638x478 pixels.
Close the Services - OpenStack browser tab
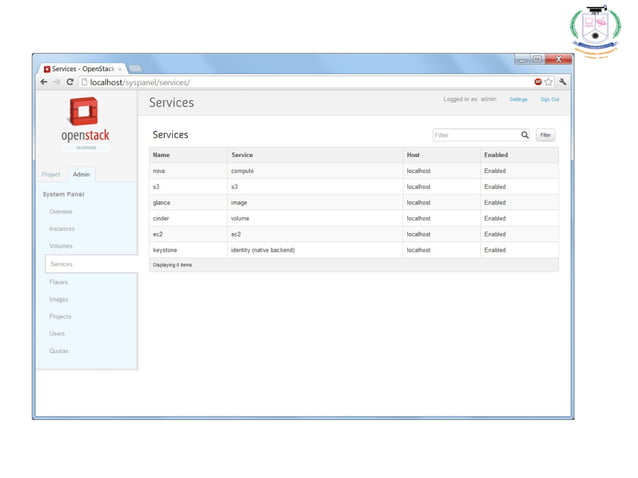coord(120,69)
